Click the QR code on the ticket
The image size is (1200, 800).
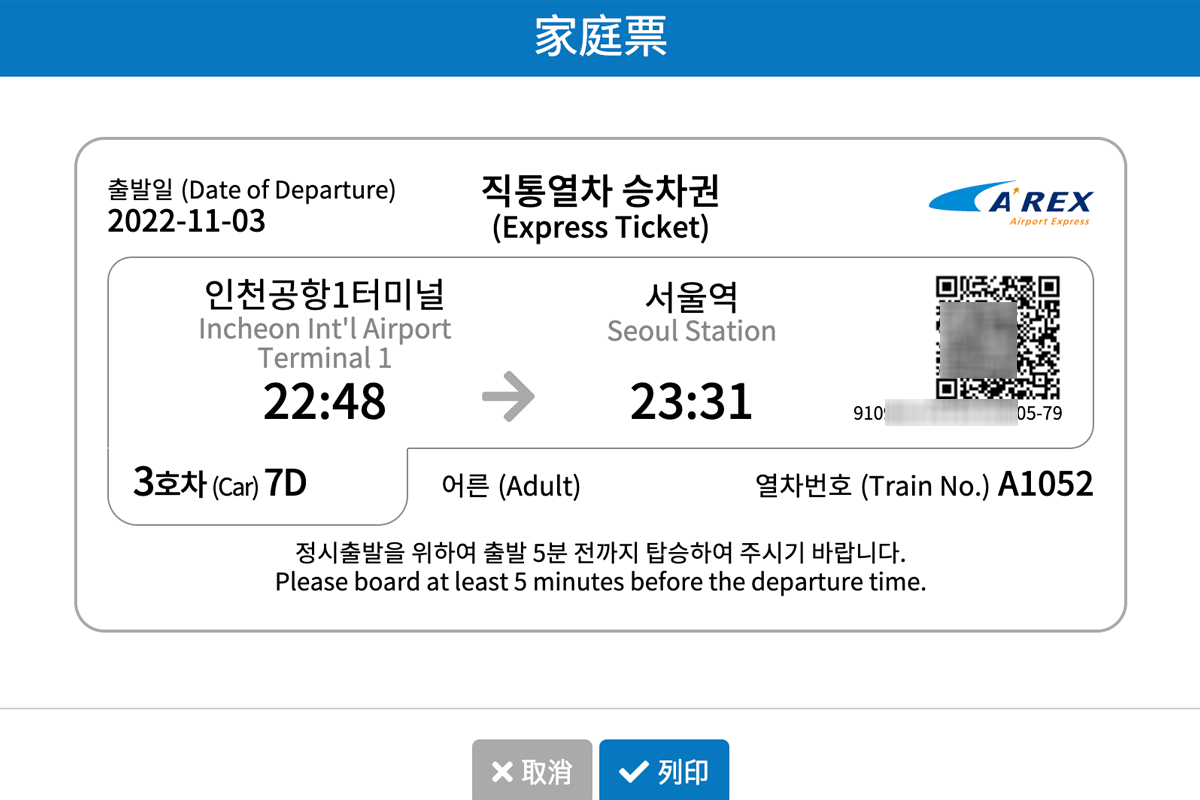point(997,336)
